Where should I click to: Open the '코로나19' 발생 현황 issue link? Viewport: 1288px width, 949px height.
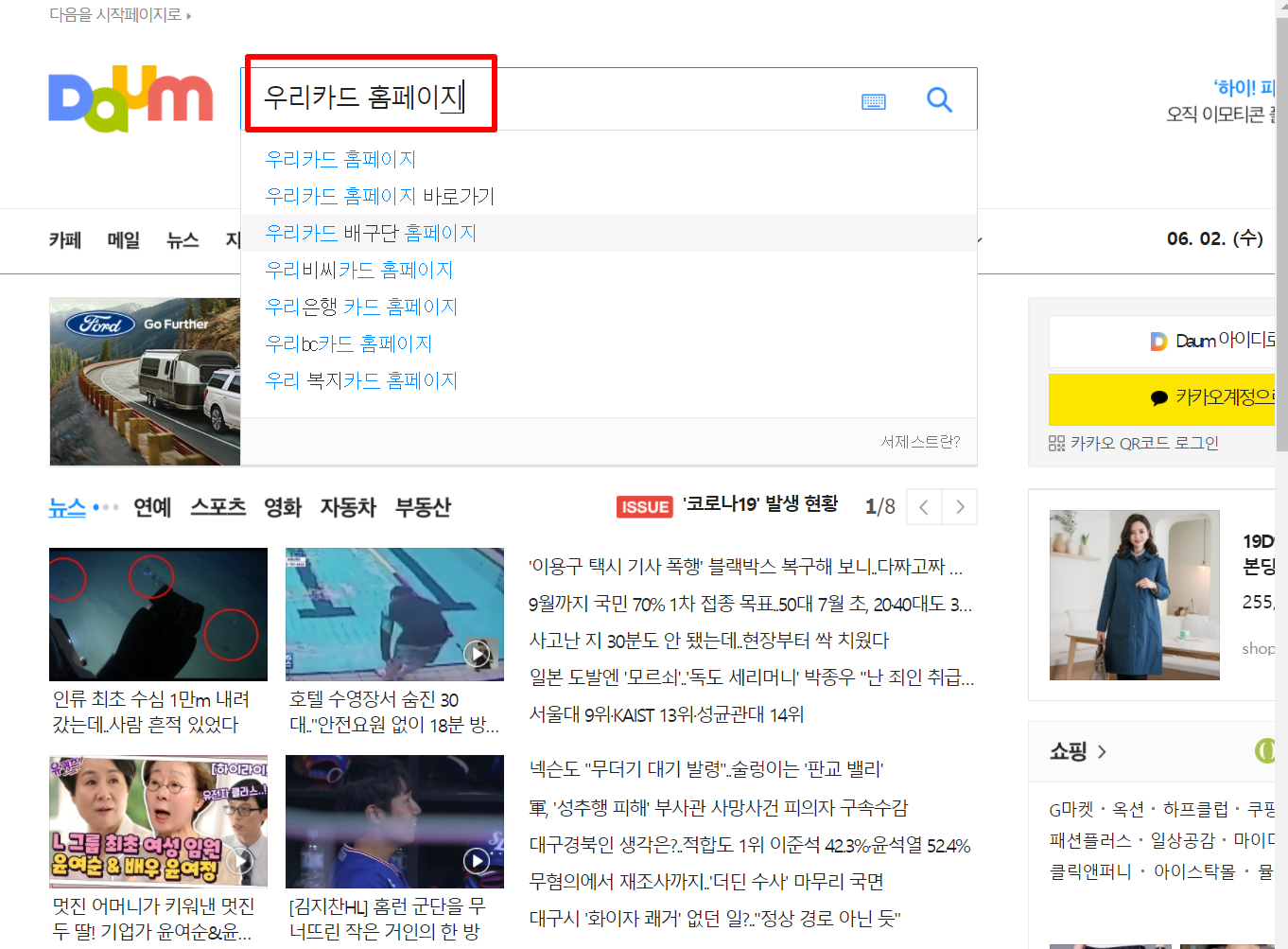click(x=760, y=504)
